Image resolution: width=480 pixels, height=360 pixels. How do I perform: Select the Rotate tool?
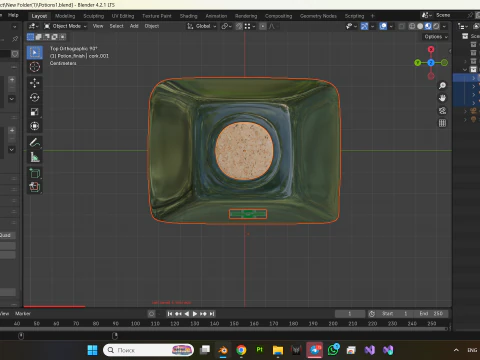pyautogui.click(x=35, y=97)
